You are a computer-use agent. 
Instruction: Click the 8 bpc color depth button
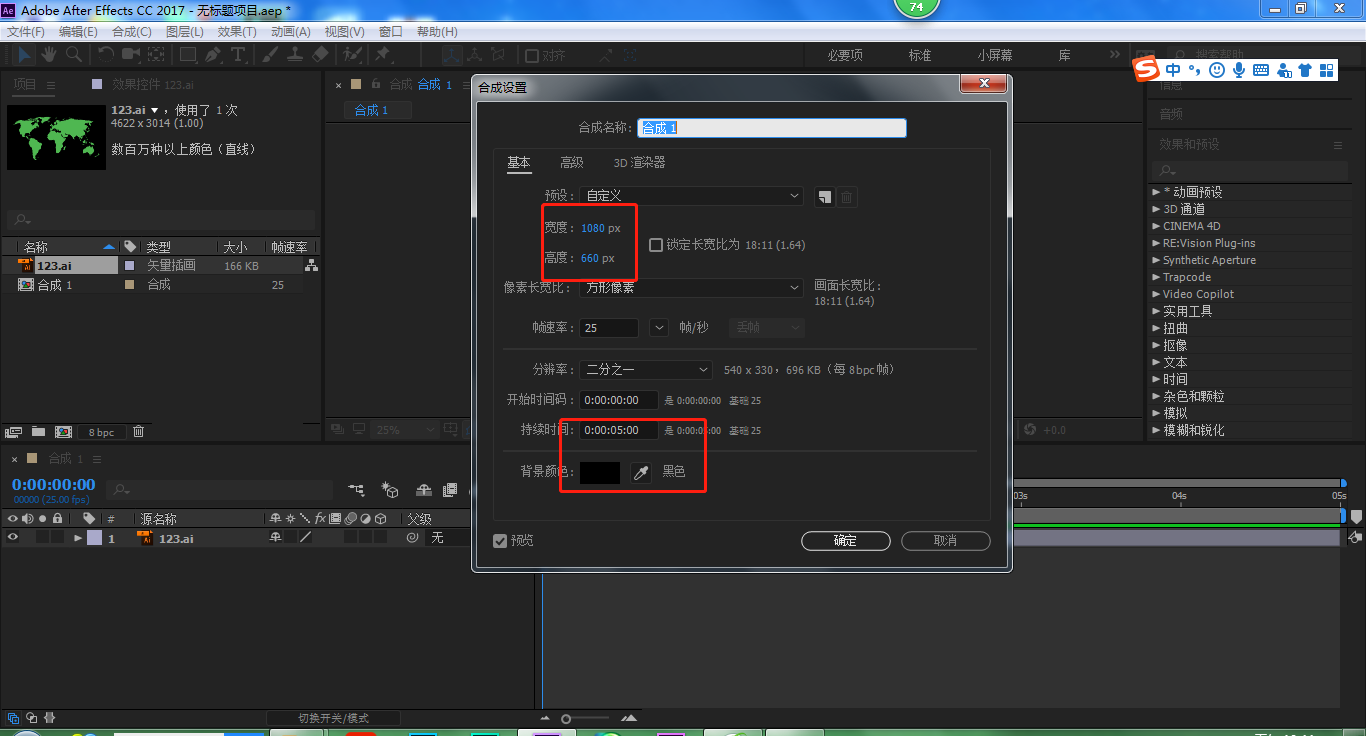tap(101, 432)
